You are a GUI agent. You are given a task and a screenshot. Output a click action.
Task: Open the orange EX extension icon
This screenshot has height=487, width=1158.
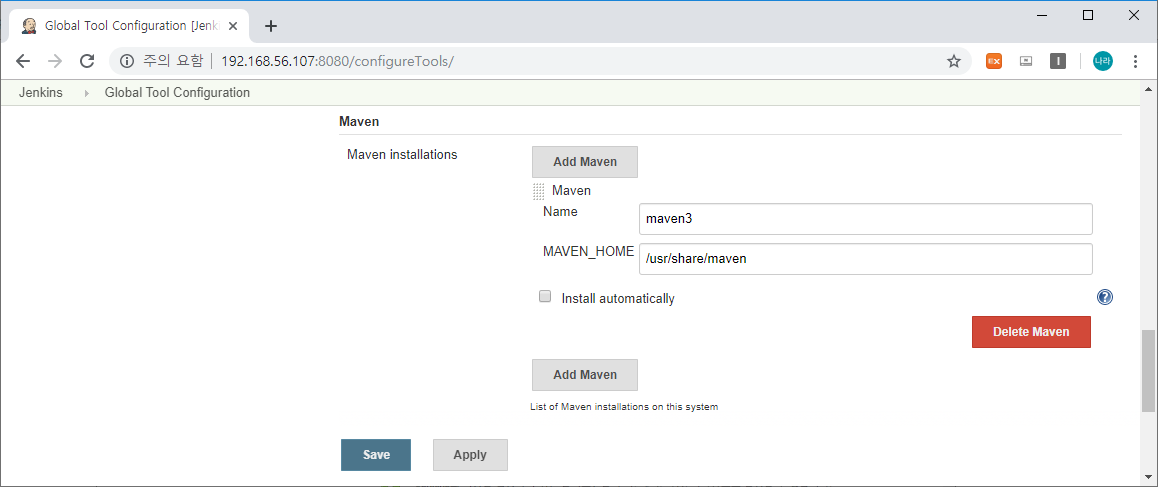click(x=993, y=61)
